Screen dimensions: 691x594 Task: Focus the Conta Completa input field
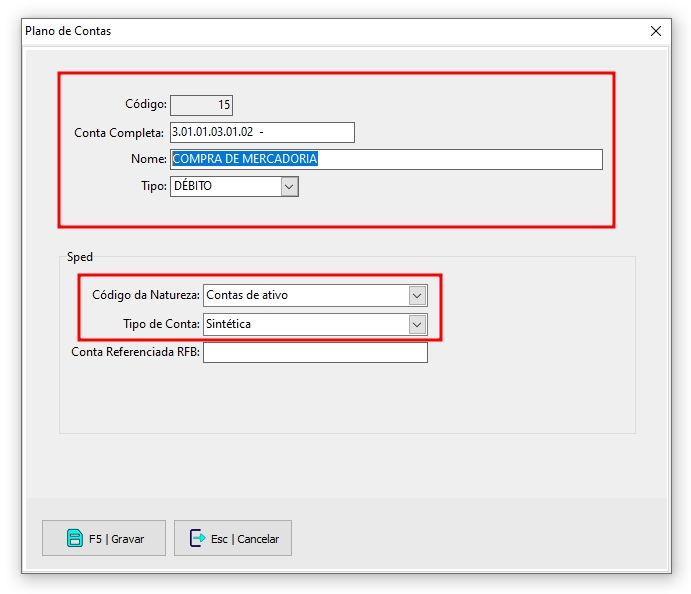(262, 132)
